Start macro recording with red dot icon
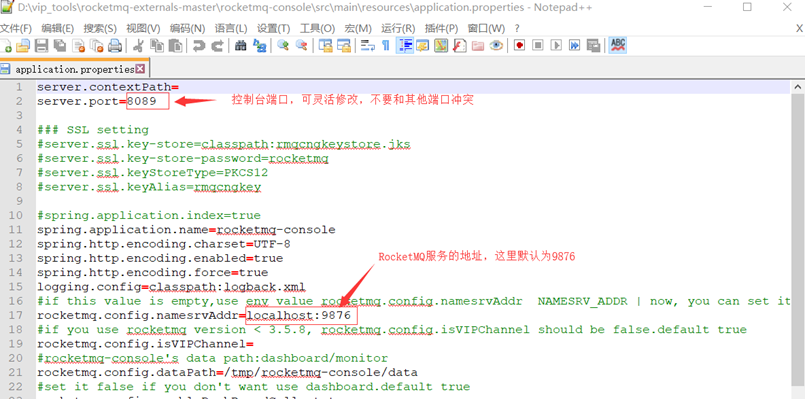The height and width of the screenshot is (399, 805). point(520,46)
